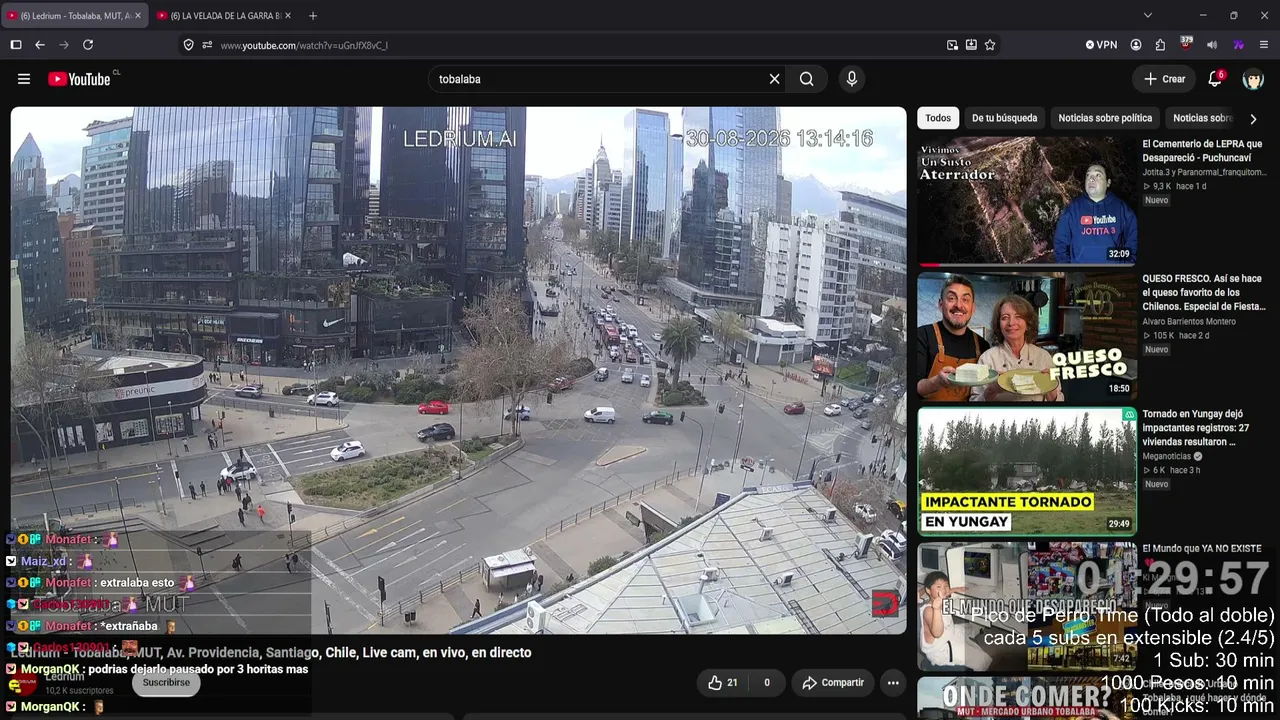Like the video with thumbs up
The height and width of the screenshot is (720, 1280).
tap(724, 683)
